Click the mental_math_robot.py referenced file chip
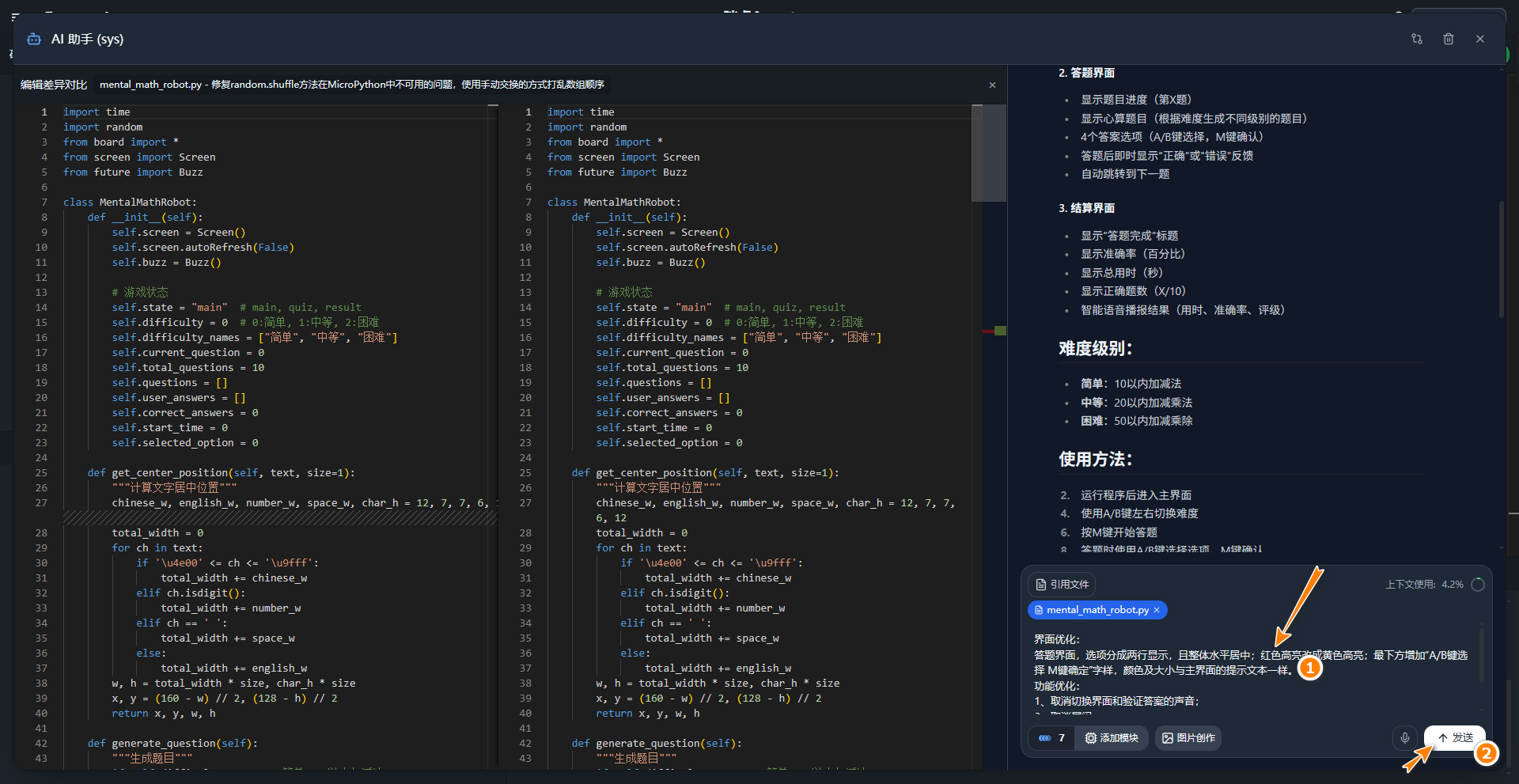This screenshot has width=1519, height=784. point(1096,610)
